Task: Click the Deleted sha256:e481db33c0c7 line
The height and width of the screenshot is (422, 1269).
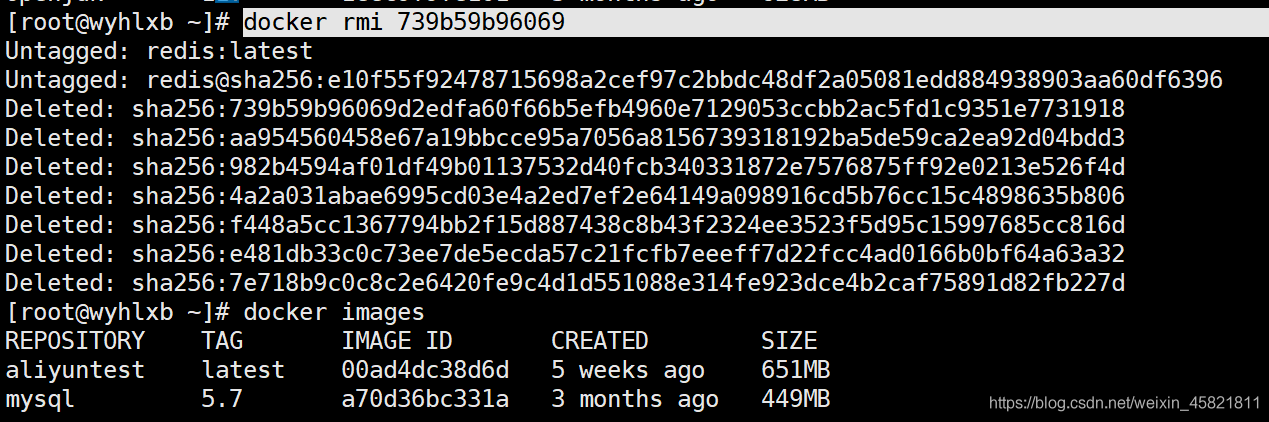Action: pos(565,254)
